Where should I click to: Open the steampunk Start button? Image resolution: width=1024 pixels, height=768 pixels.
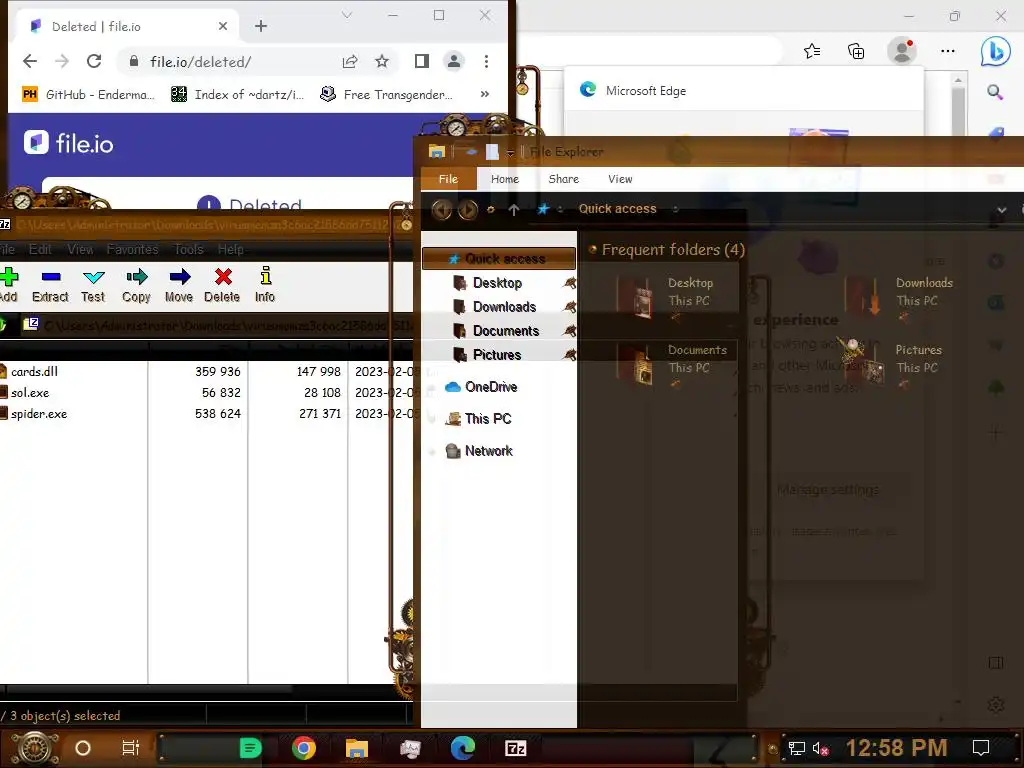tap(35, 748)
